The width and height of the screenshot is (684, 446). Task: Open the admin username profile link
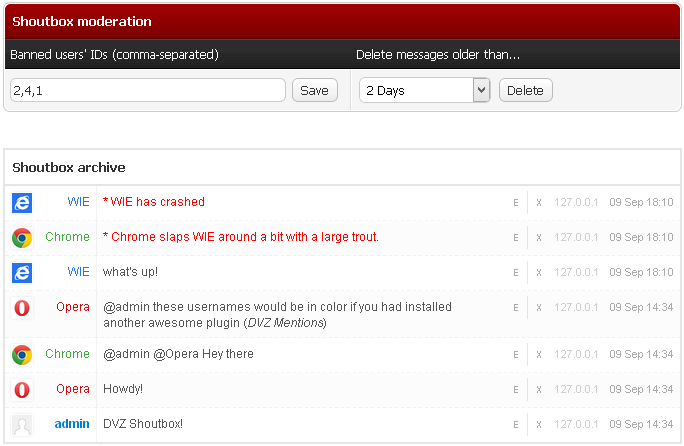coord(72,424)
